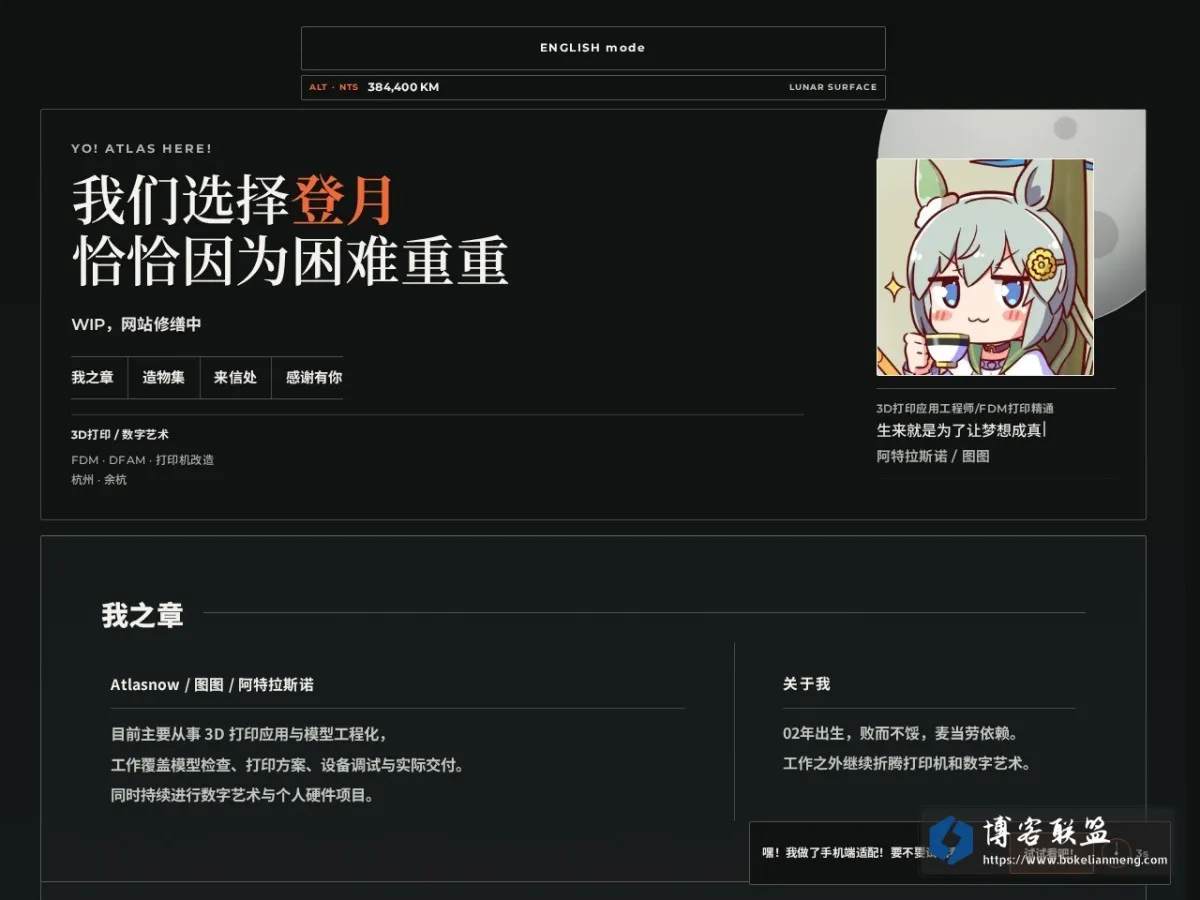Click the text 02年出生，败而不馁，麦当劳依赖
This screenshot has height=900, width=1200.
click(901, 733)
